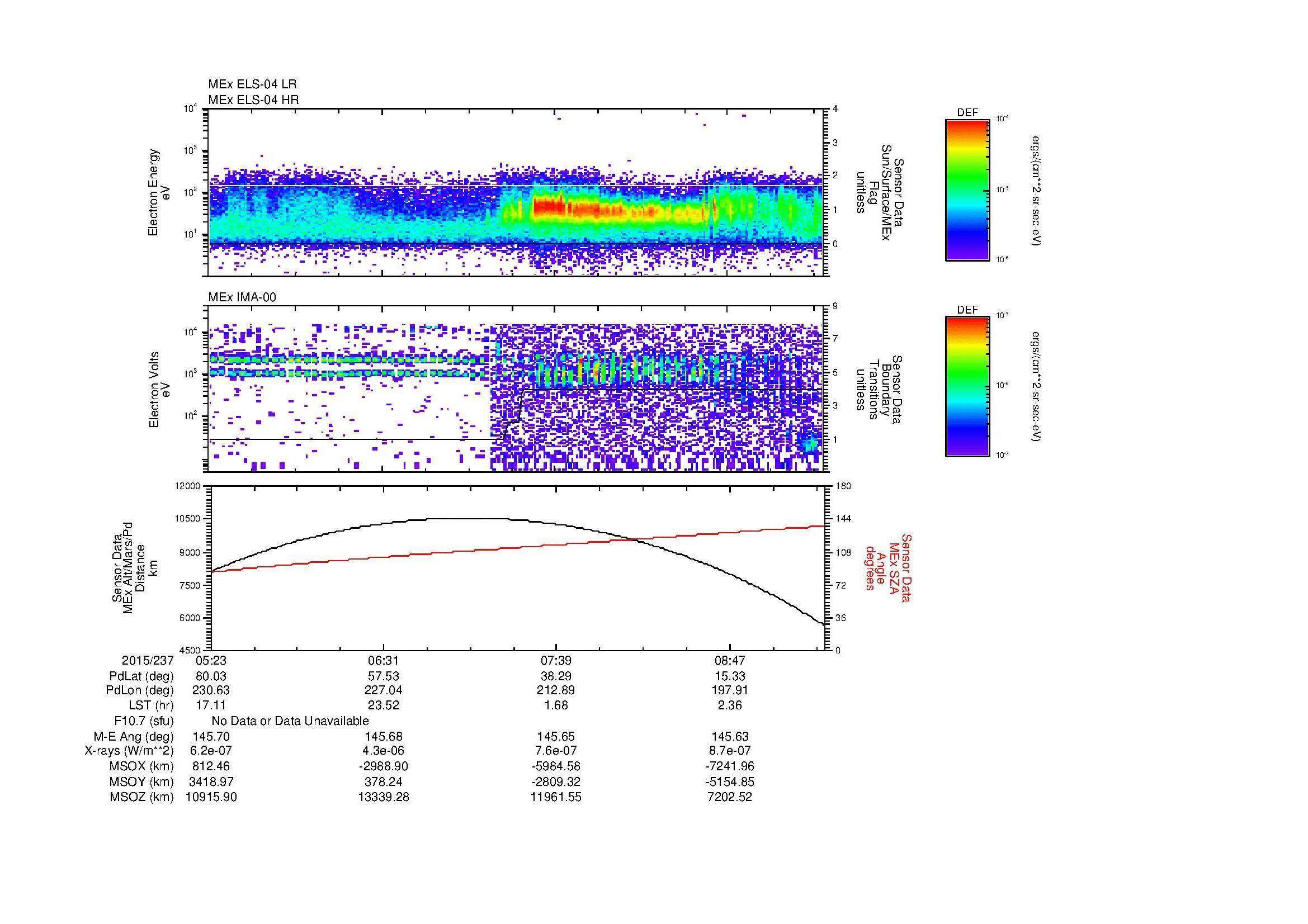Viewport: 1308px width, 924px height.
Task: Click the MSOY value '-5154.85'
Action: (730, 781)
